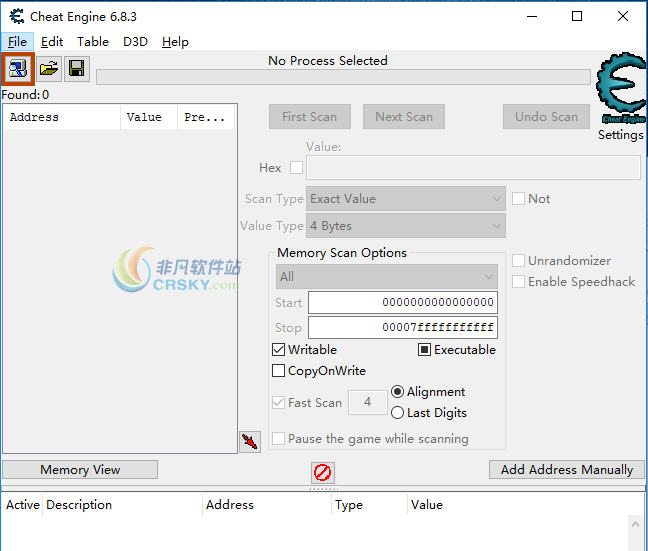The height and width of the screenshot is (551, 648).
Task: Open Memory View
Action: [80, 470]
